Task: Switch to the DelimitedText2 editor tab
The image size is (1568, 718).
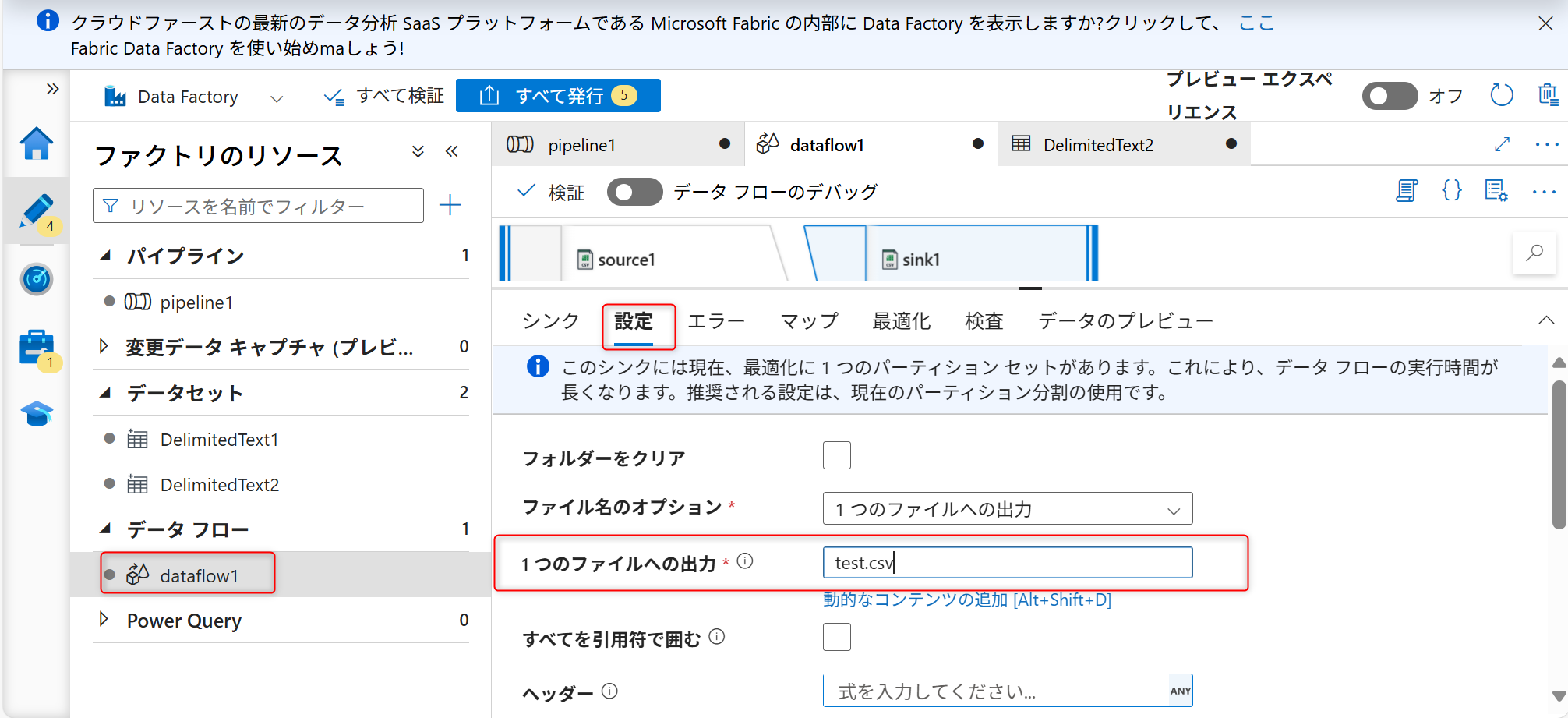Action: pyautogui.click(x=1098, y=144)
